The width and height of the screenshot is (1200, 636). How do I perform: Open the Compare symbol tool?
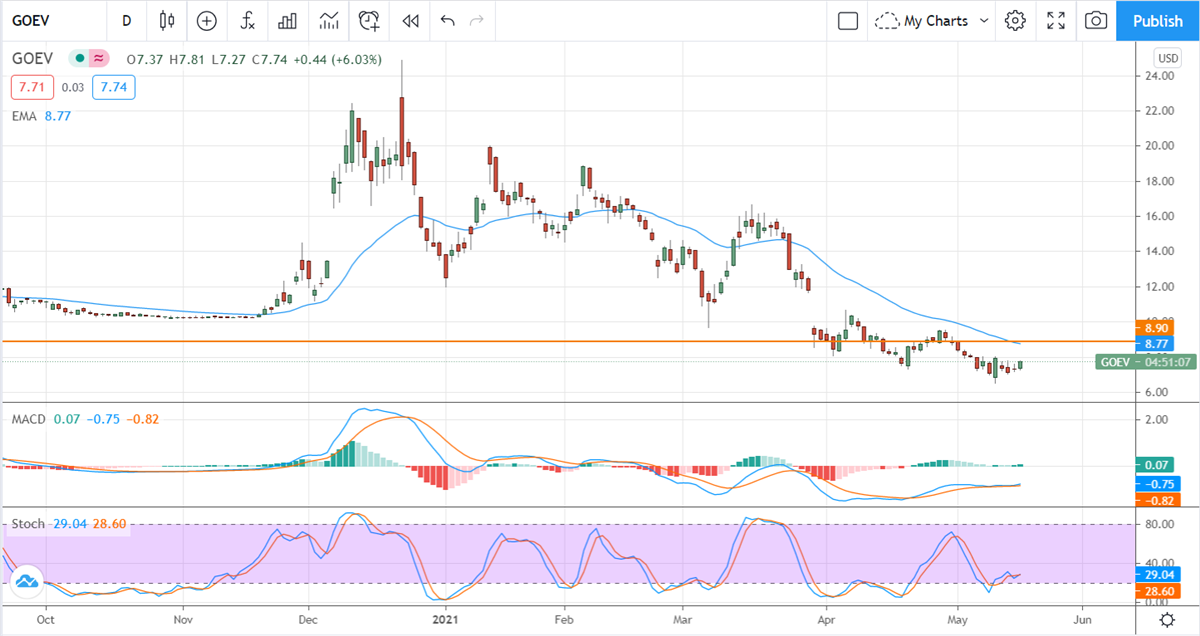click(206, 20)
